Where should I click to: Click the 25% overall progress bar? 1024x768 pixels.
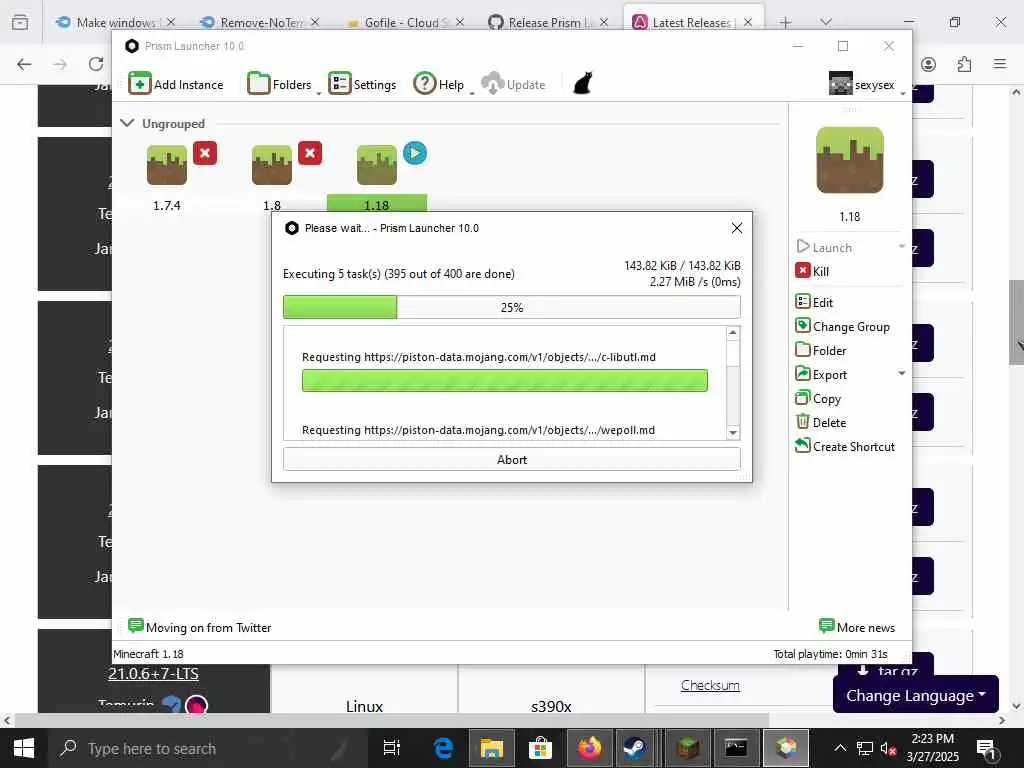(x=512, y=307)
